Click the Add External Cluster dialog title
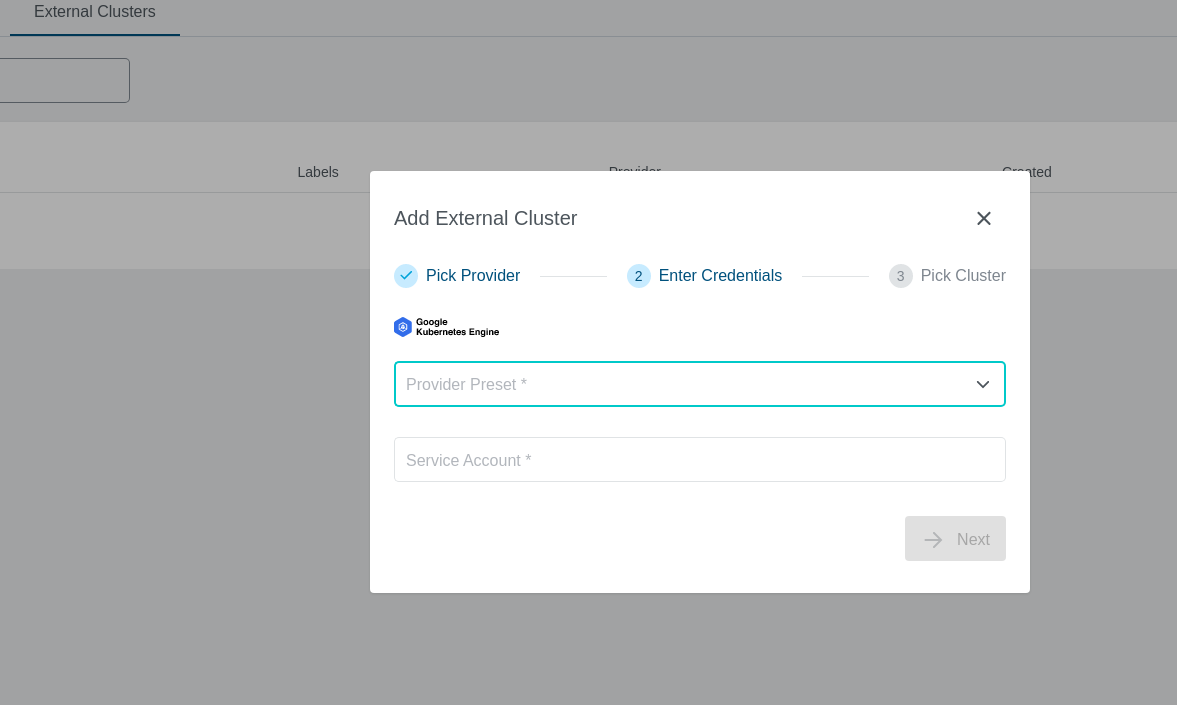Image resolution: width=1177 pixels, height=705 pixels. tap(485, 218)
